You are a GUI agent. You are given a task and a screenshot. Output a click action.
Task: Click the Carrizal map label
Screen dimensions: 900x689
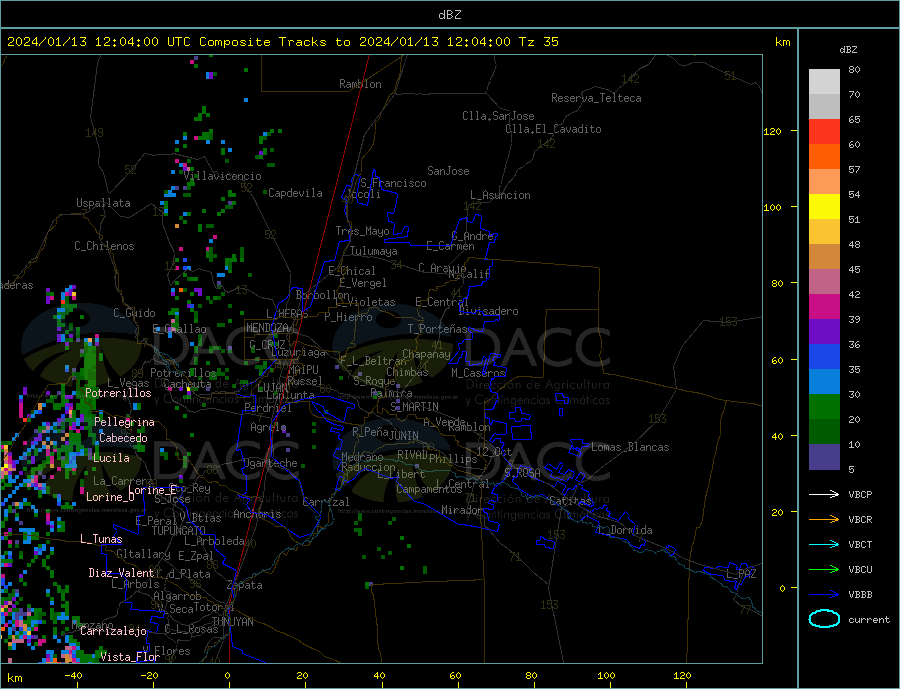point(326,502)
